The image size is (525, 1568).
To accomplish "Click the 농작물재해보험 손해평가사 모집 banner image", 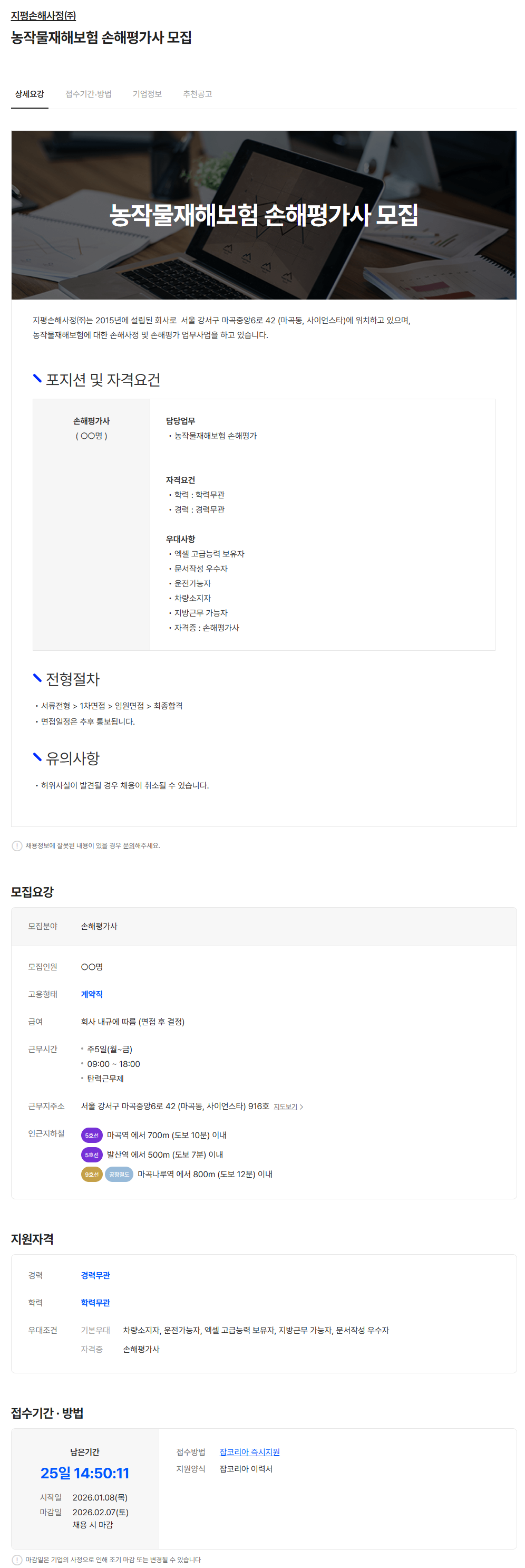I will pyautogui.click(x=264, y=215).
